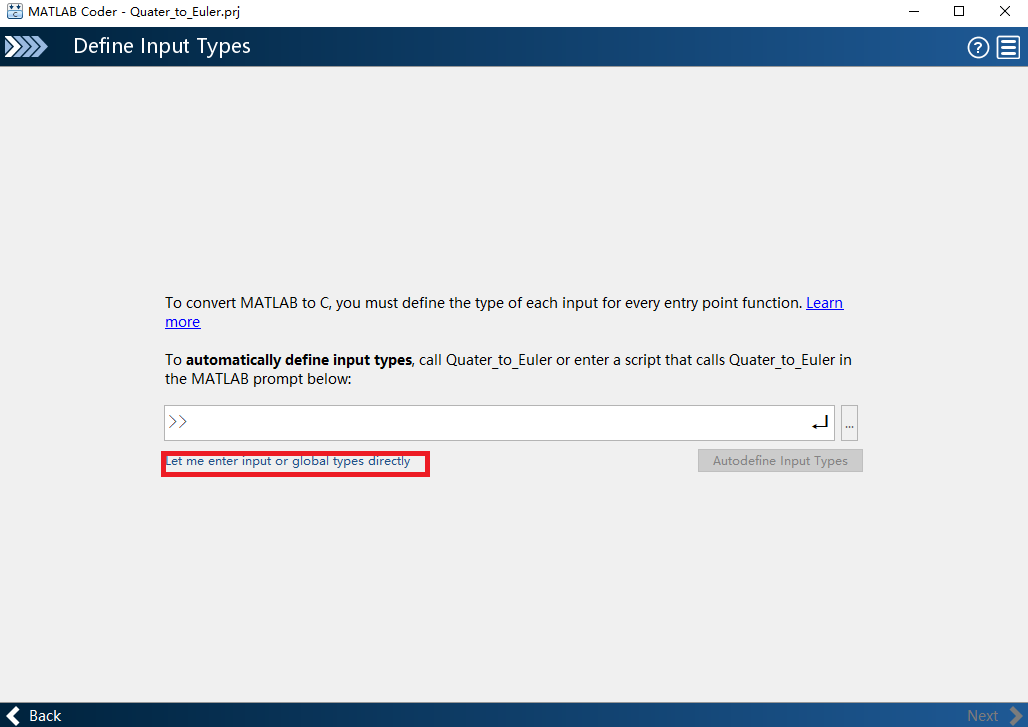Click the workflow steps chevrons icon
This screenshot has width=1028, height=727.
[26, 47]
